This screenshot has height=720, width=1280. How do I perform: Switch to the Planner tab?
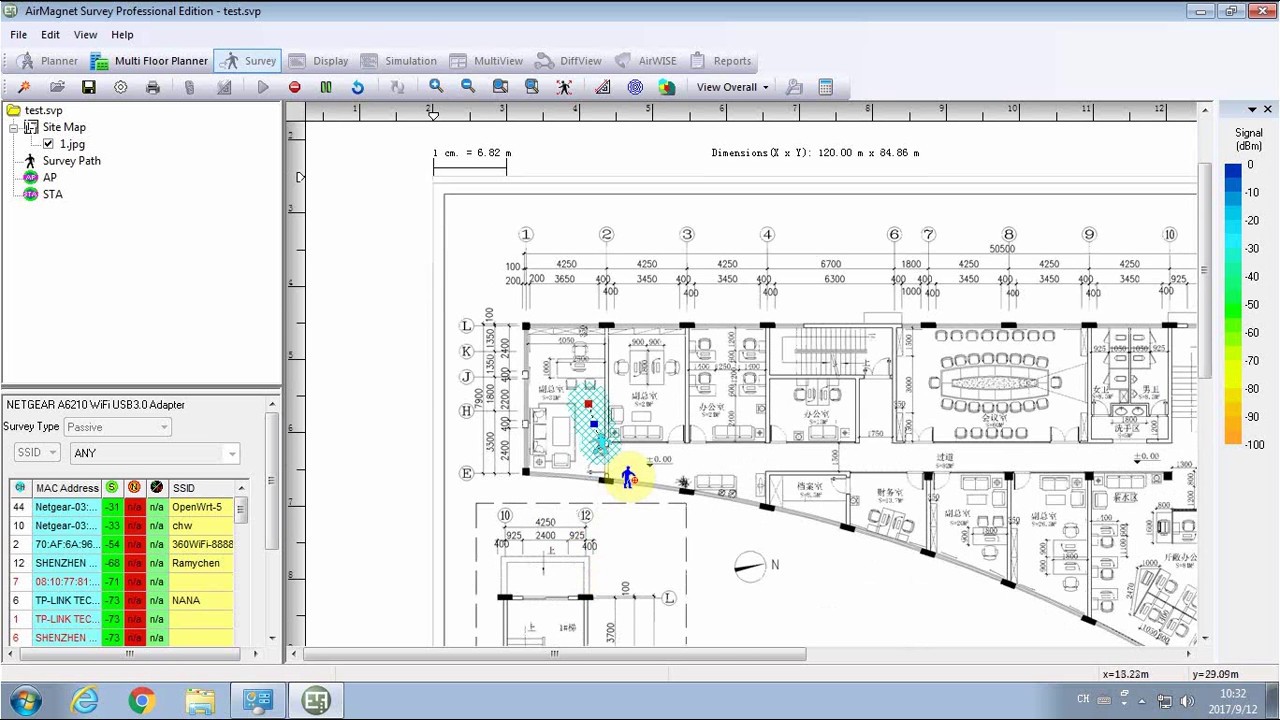(47, 61)
